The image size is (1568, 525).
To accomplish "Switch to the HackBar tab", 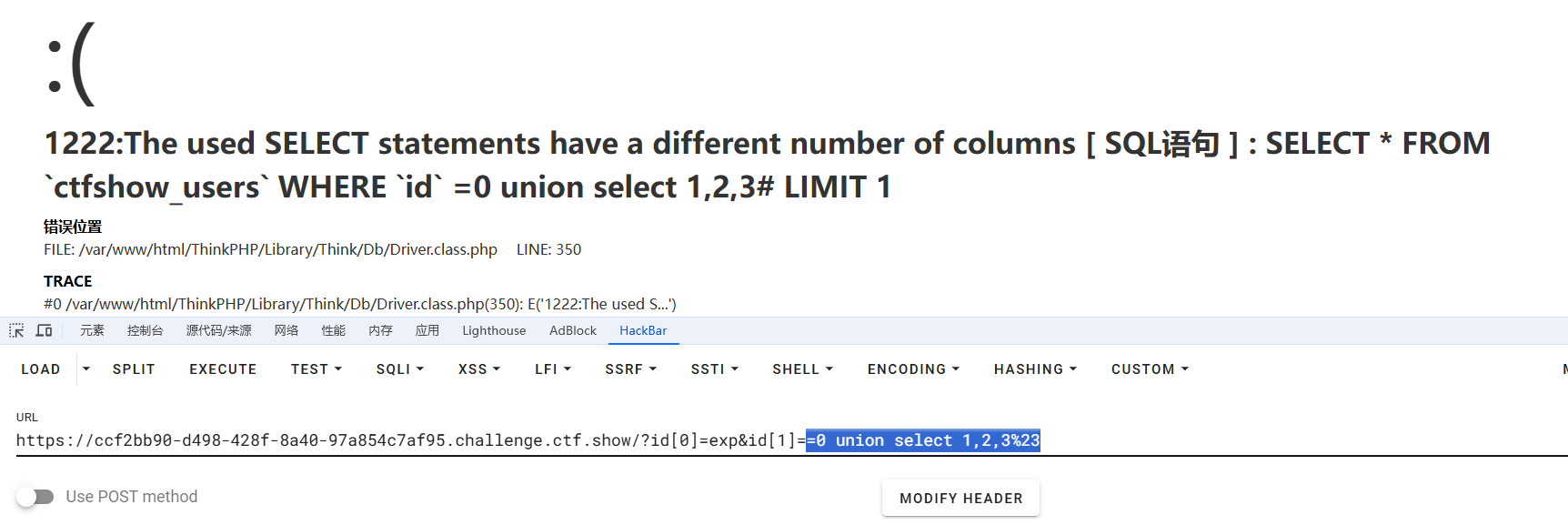I will (643, 330).
